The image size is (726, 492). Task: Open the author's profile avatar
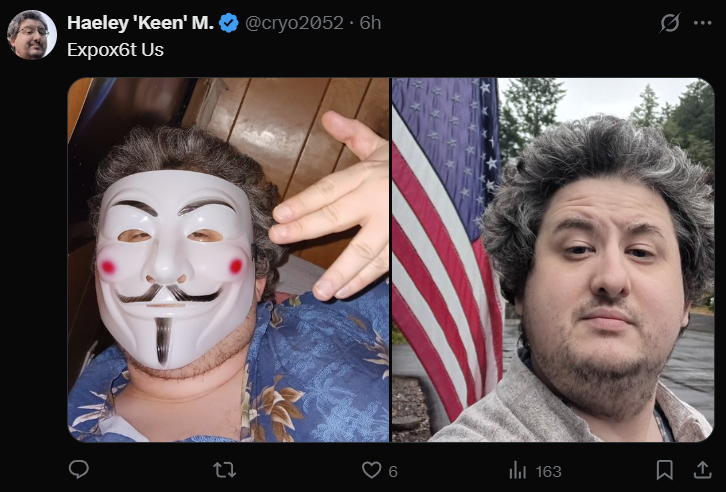point(31,35)
